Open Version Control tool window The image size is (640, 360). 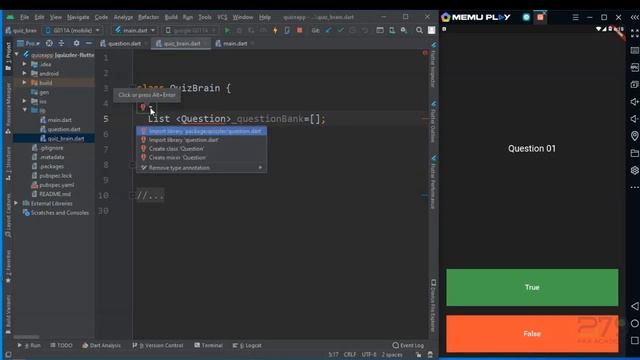[x=158, y=345]
